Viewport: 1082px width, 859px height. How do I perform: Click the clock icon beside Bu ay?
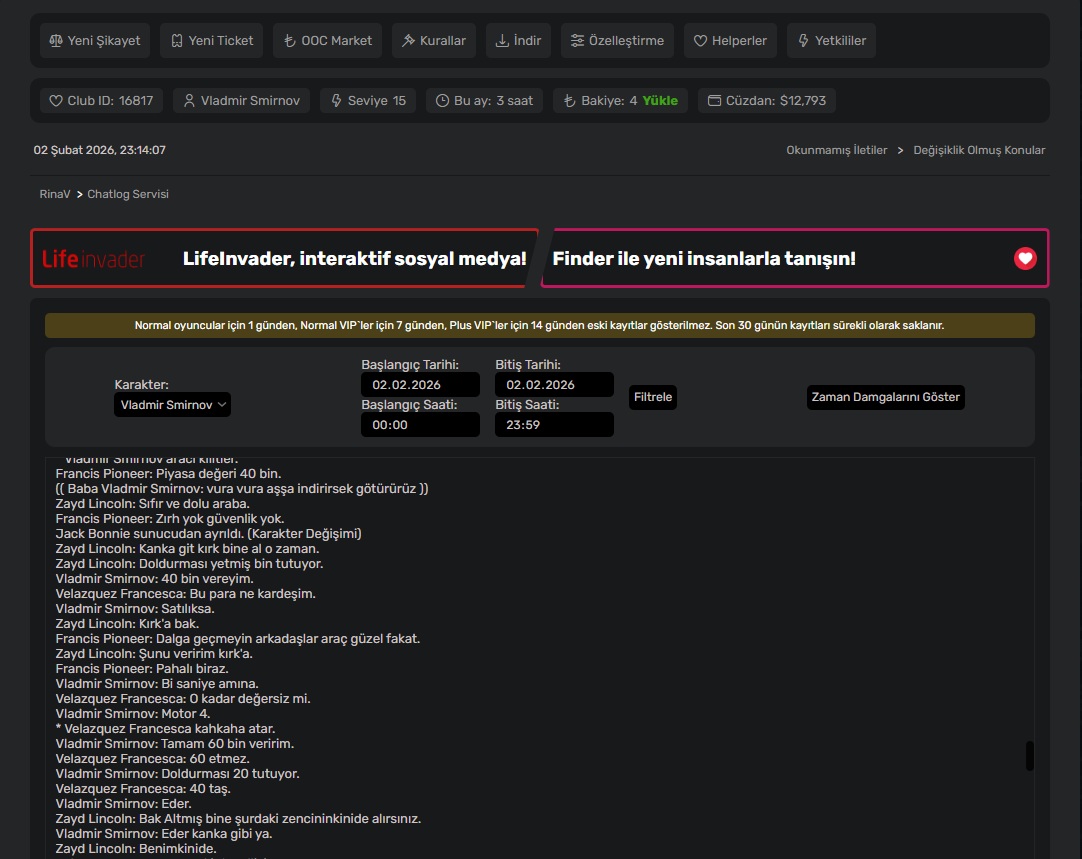pyautogui.click(x=442, y=101)
